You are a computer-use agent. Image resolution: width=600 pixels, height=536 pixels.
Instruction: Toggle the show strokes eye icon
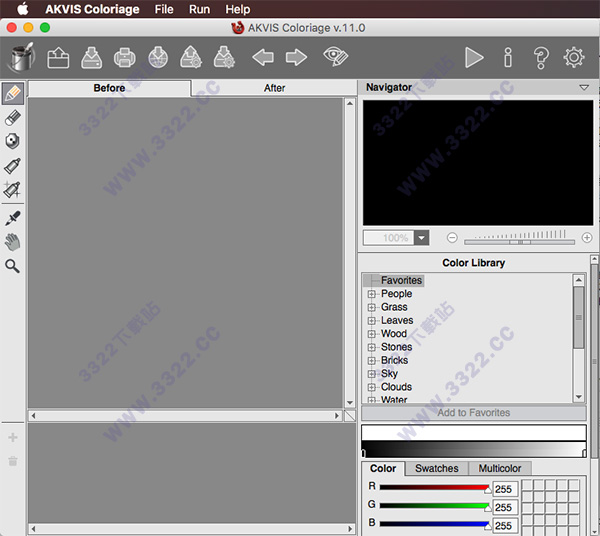(x=336, y=57)
